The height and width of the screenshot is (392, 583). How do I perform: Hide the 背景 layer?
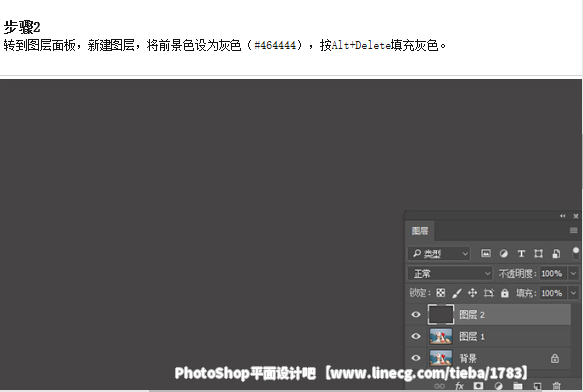point(416,358)
